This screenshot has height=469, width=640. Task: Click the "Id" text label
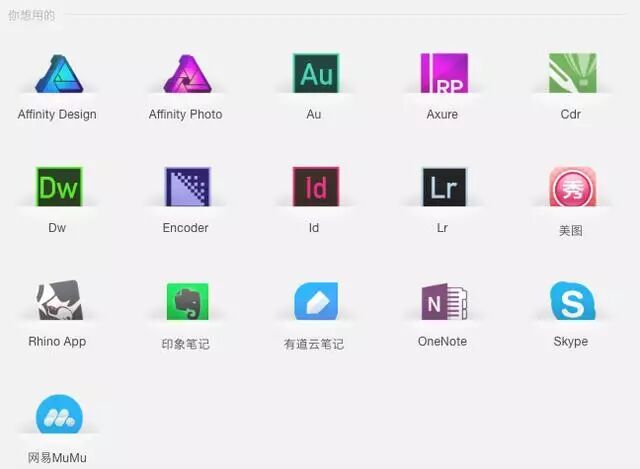pos(314,228)
